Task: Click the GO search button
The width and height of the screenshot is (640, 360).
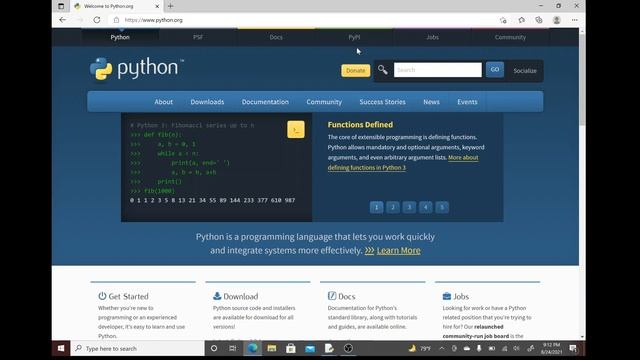Action: click(x=495, y=69)
